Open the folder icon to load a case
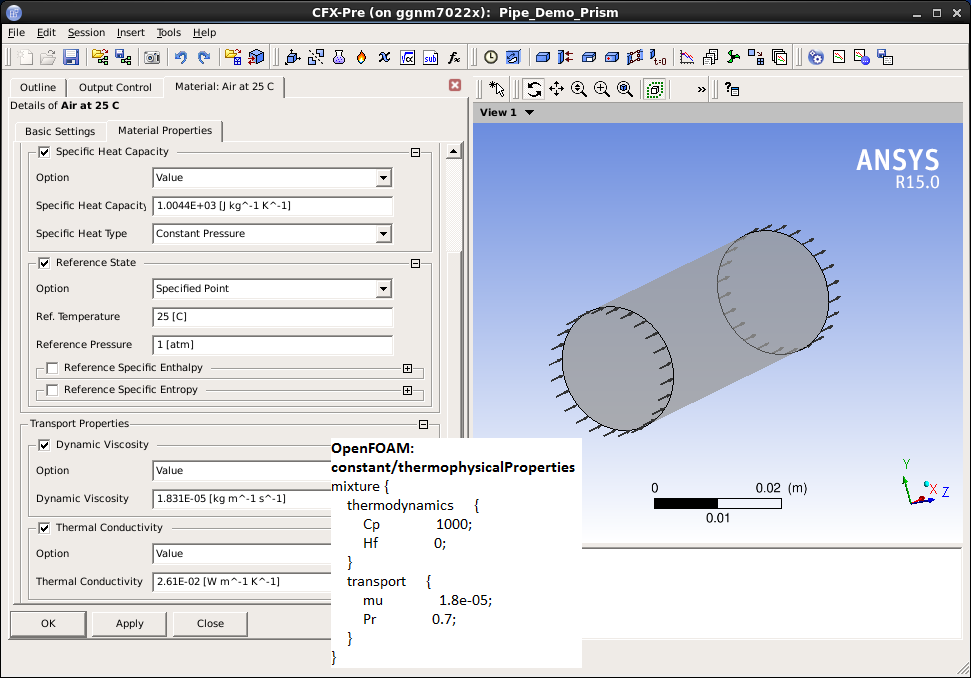971x678 pixels. click(48, 58)
